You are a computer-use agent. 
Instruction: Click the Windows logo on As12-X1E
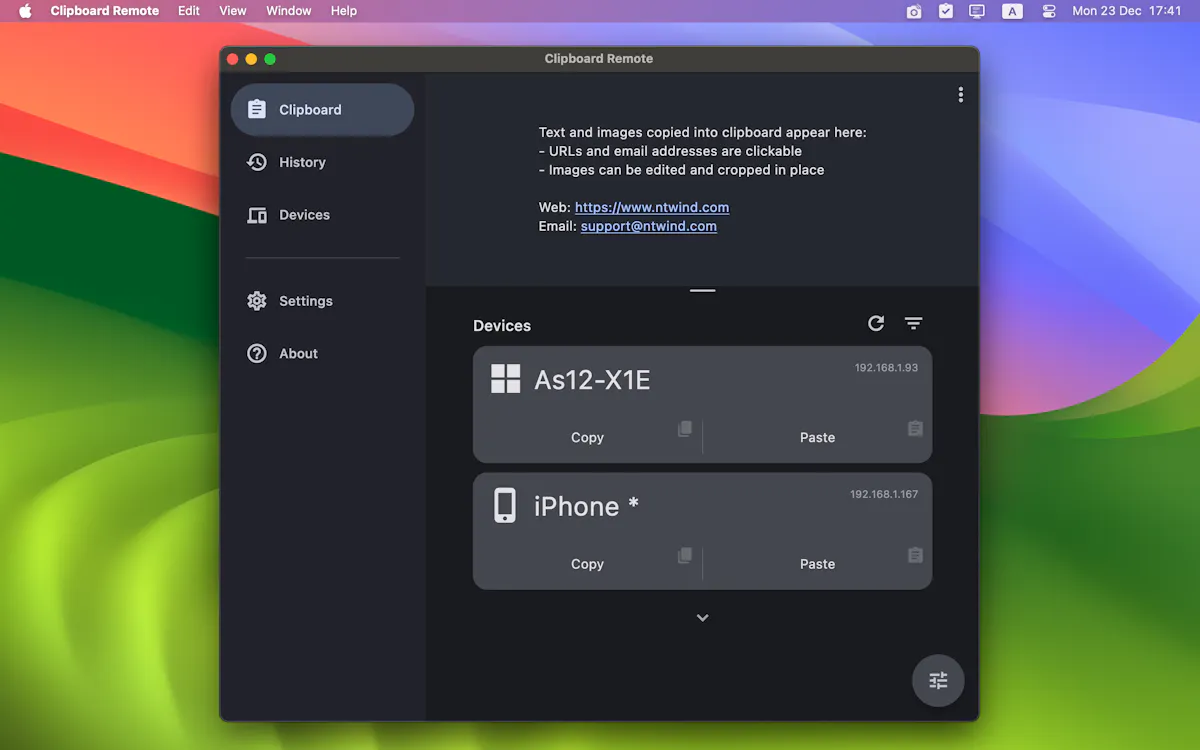tap(506, 379)
